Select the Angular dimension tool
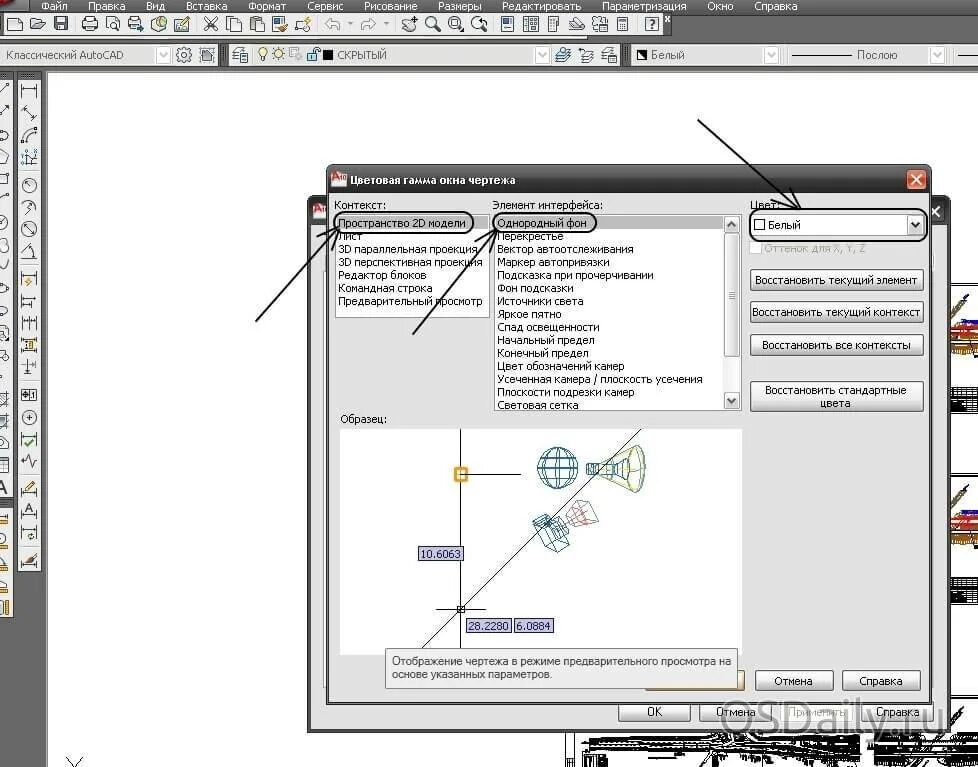Image resolution: width=978 pixels, height=767 pixels. tap(29, 251)
